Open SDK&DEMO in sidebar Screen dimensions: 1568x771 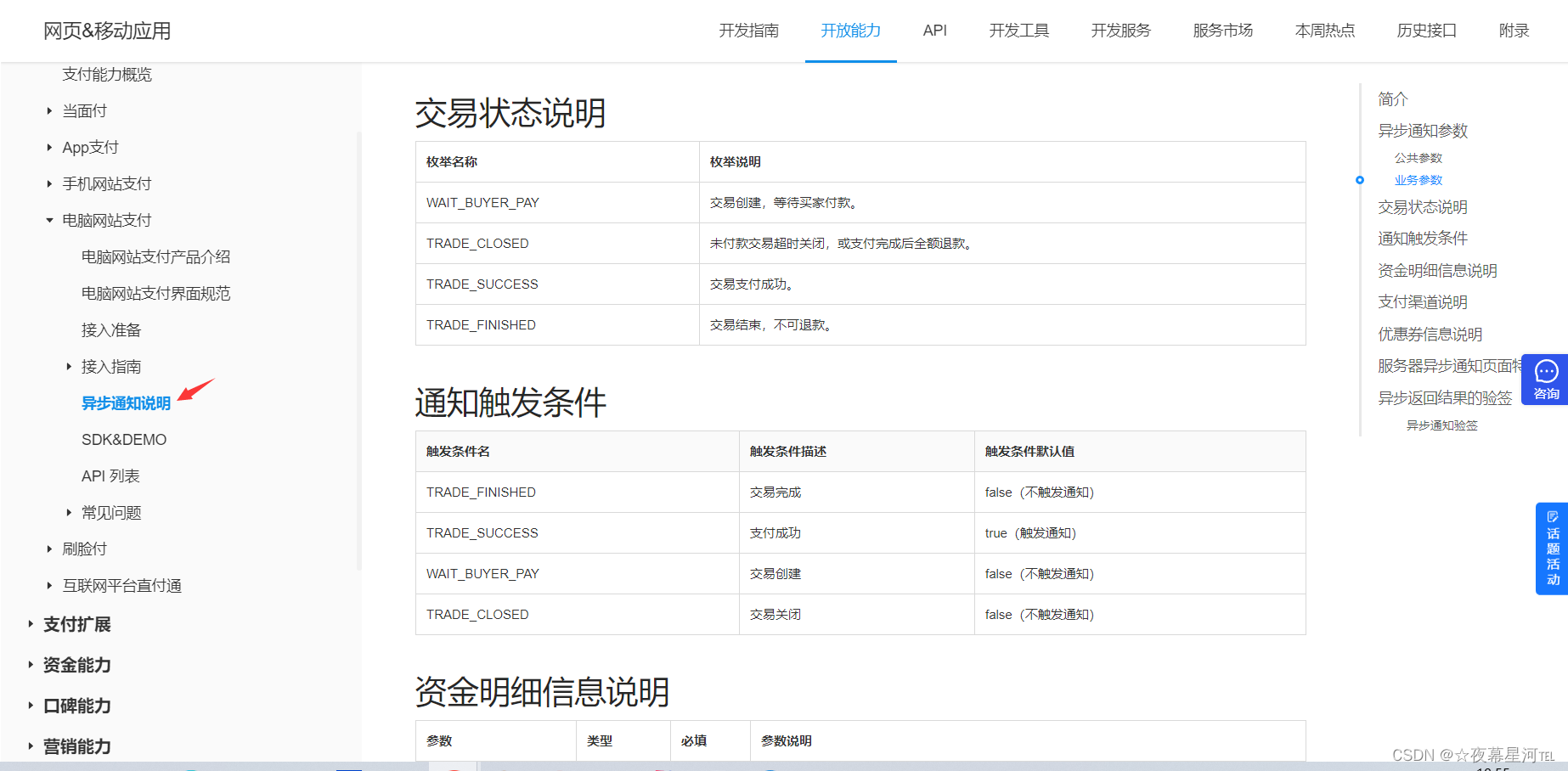pos(124,440)
